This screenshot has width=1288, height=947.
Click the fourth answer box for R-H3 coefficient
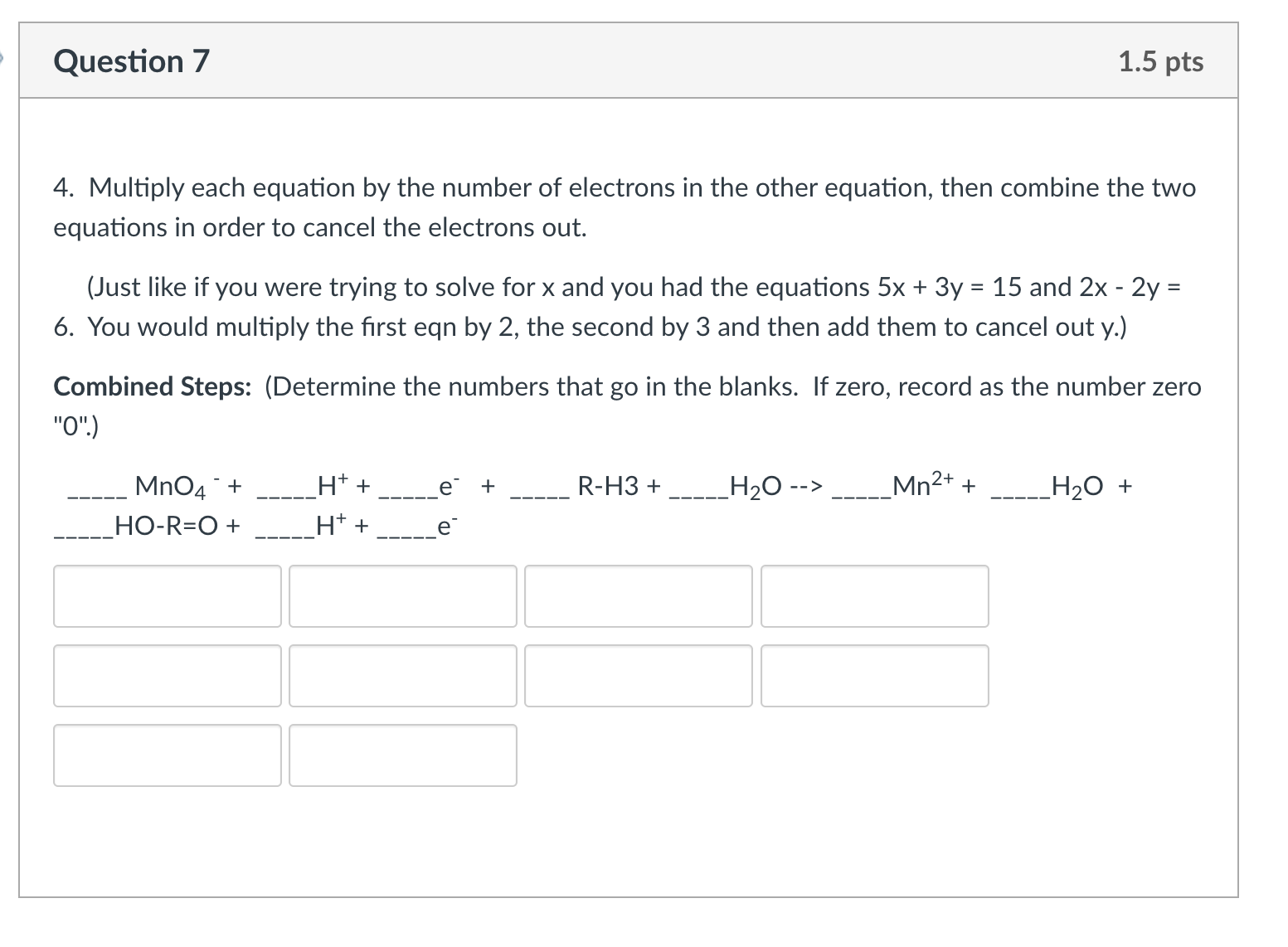pyautogui.click(x=872, y=595)
